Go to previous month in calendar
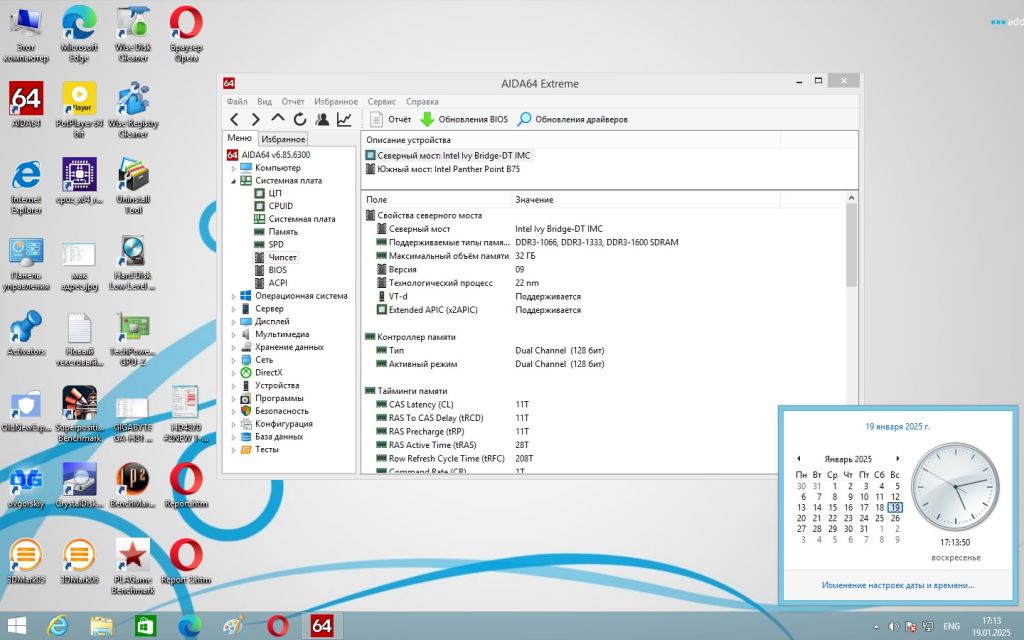Image resolution: width=1024 pixels, height=640 pixels. 798,458
